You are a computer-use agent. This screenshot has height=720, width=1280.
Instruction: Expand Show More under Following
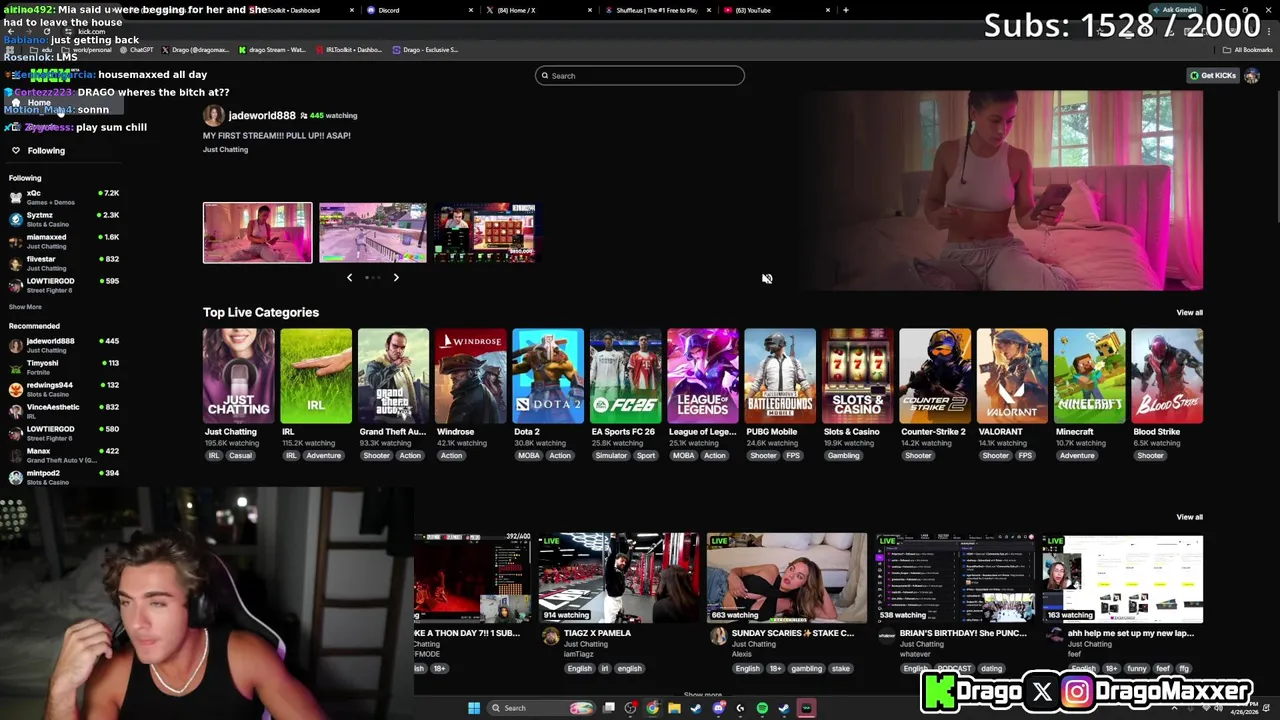25,307
